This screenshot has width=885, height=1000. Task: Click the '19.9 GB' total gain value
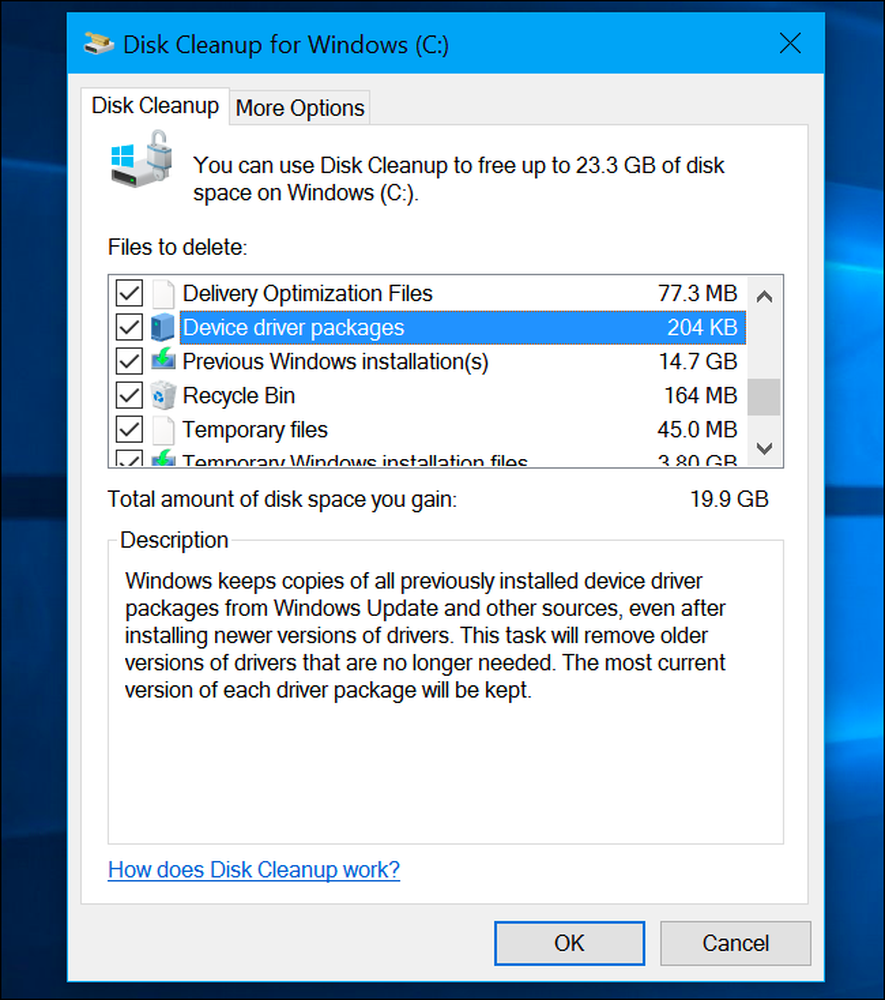tap(729, 499)
